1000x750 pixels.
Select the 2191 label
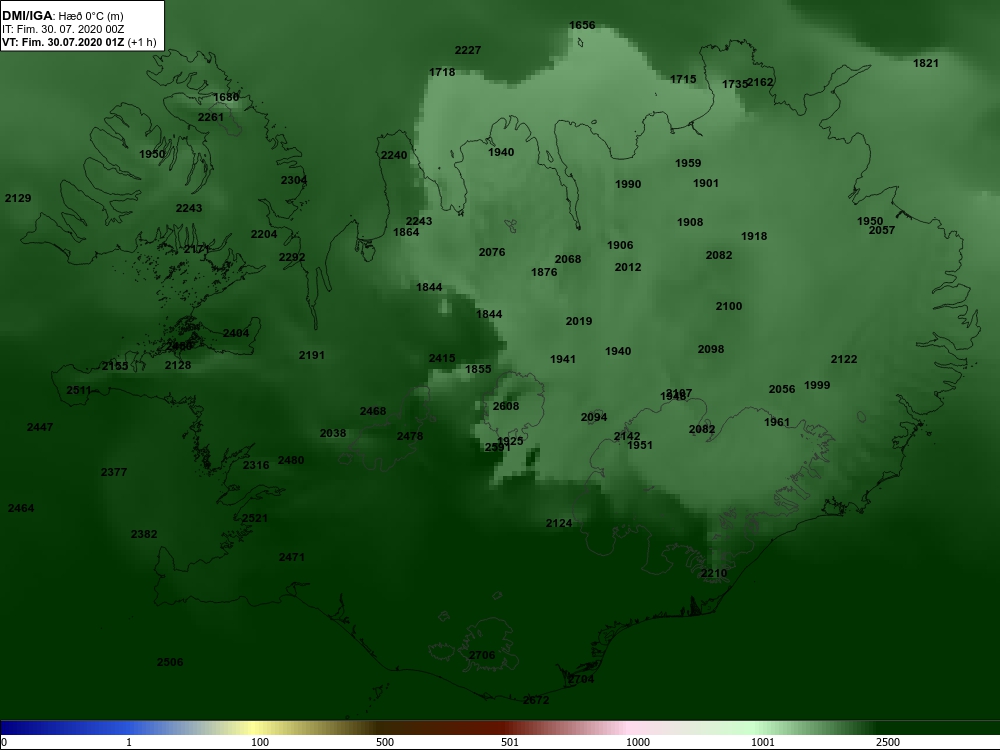pyautogui.click(x=311, y=355)
